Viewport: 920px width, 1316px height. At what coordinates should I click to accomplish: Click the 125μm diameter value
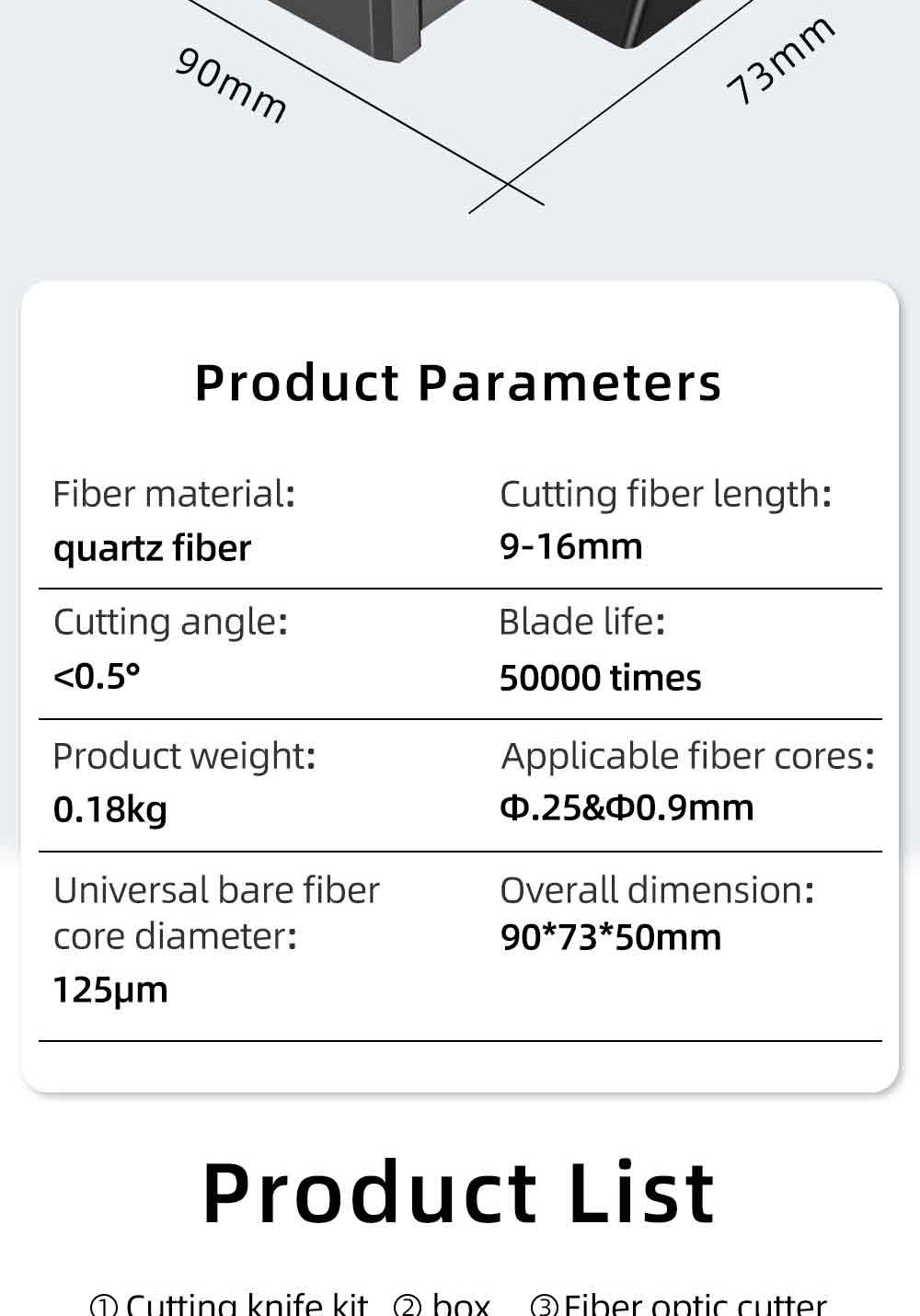tap(110, 990)
